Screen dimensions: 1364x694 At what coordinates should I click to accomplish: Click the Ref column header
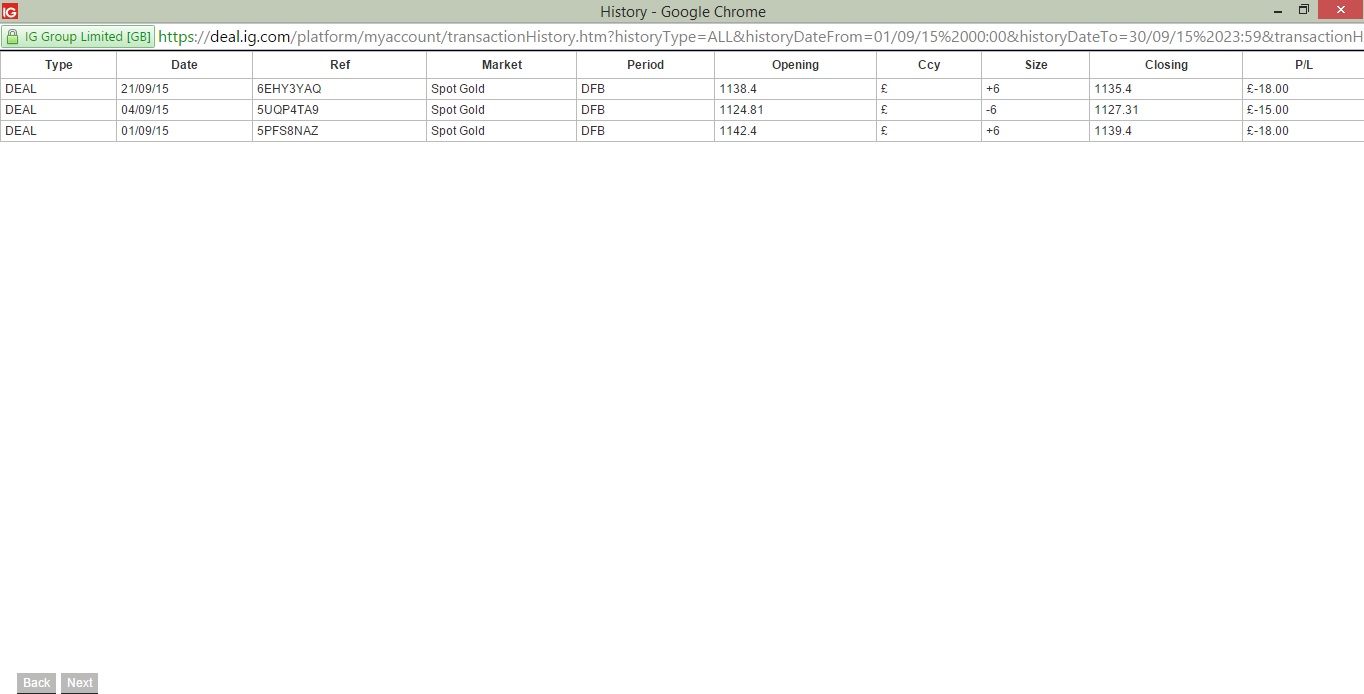(340, 65)
